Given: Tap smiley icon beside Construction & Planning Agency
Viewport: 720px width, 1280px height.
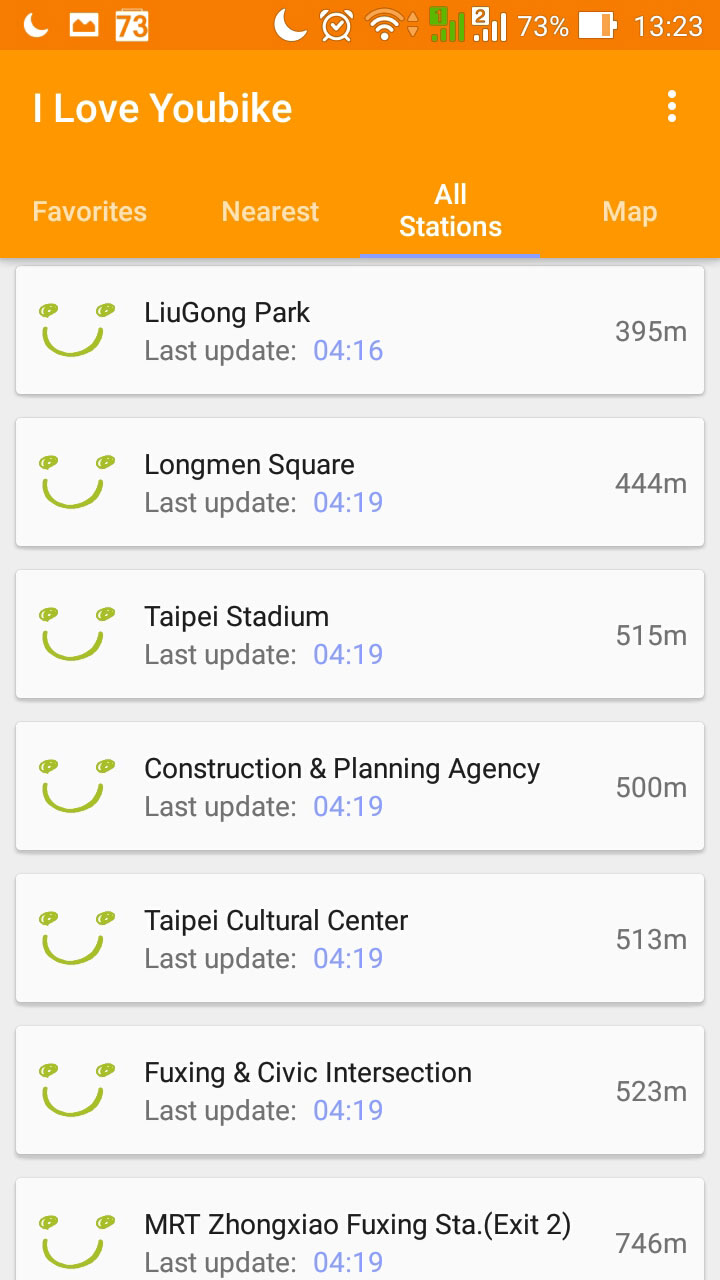Looking at the screenshot, I should tap(73, 786).
